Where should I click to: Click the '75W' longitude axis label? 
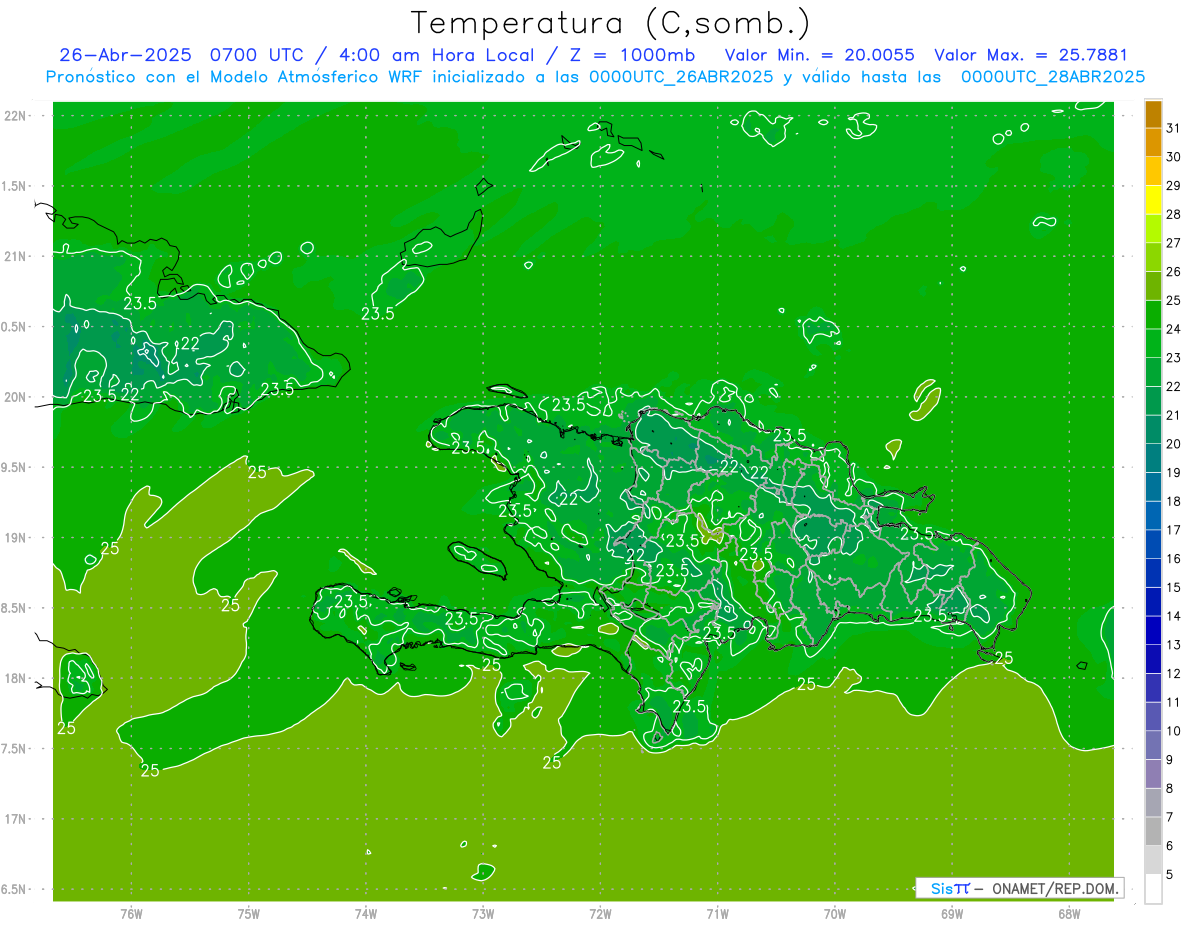tap(249, 913)
